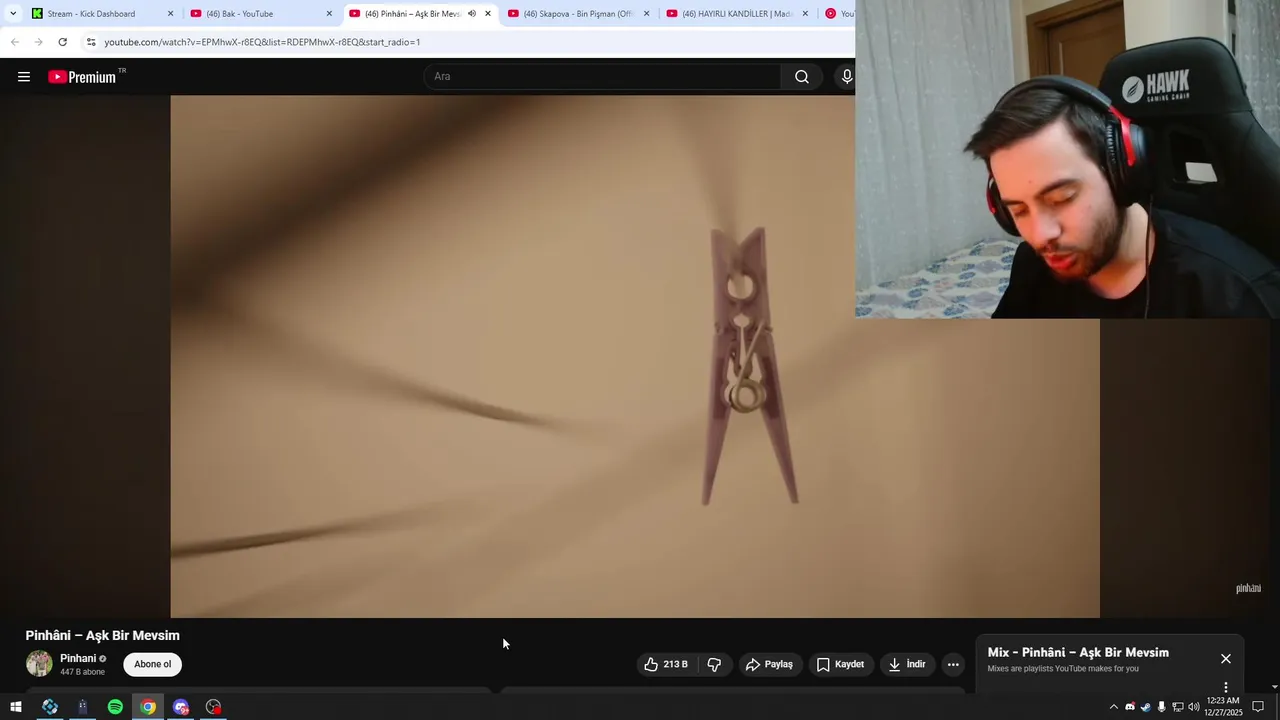Viewport: 1280px width, 720px height.
Task: Click 'Mixes are playlists YouTube makes for you'
Action: point(1063,669)
